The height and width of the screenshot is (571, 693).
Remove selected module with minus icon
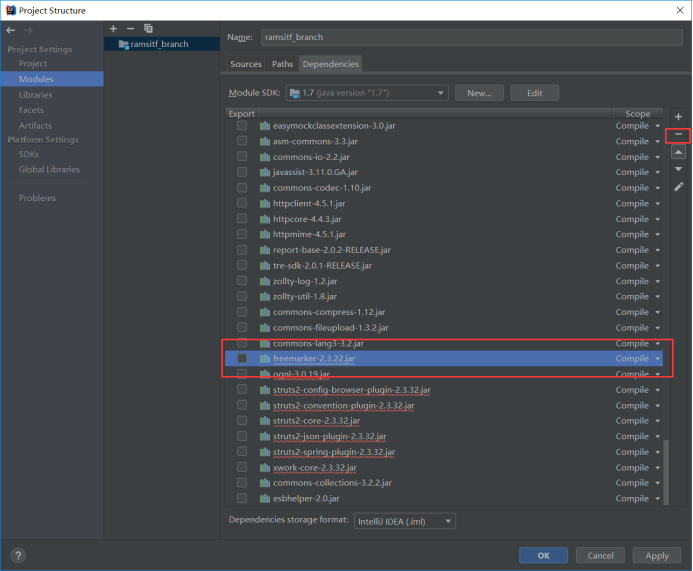[x=130, y=29]
